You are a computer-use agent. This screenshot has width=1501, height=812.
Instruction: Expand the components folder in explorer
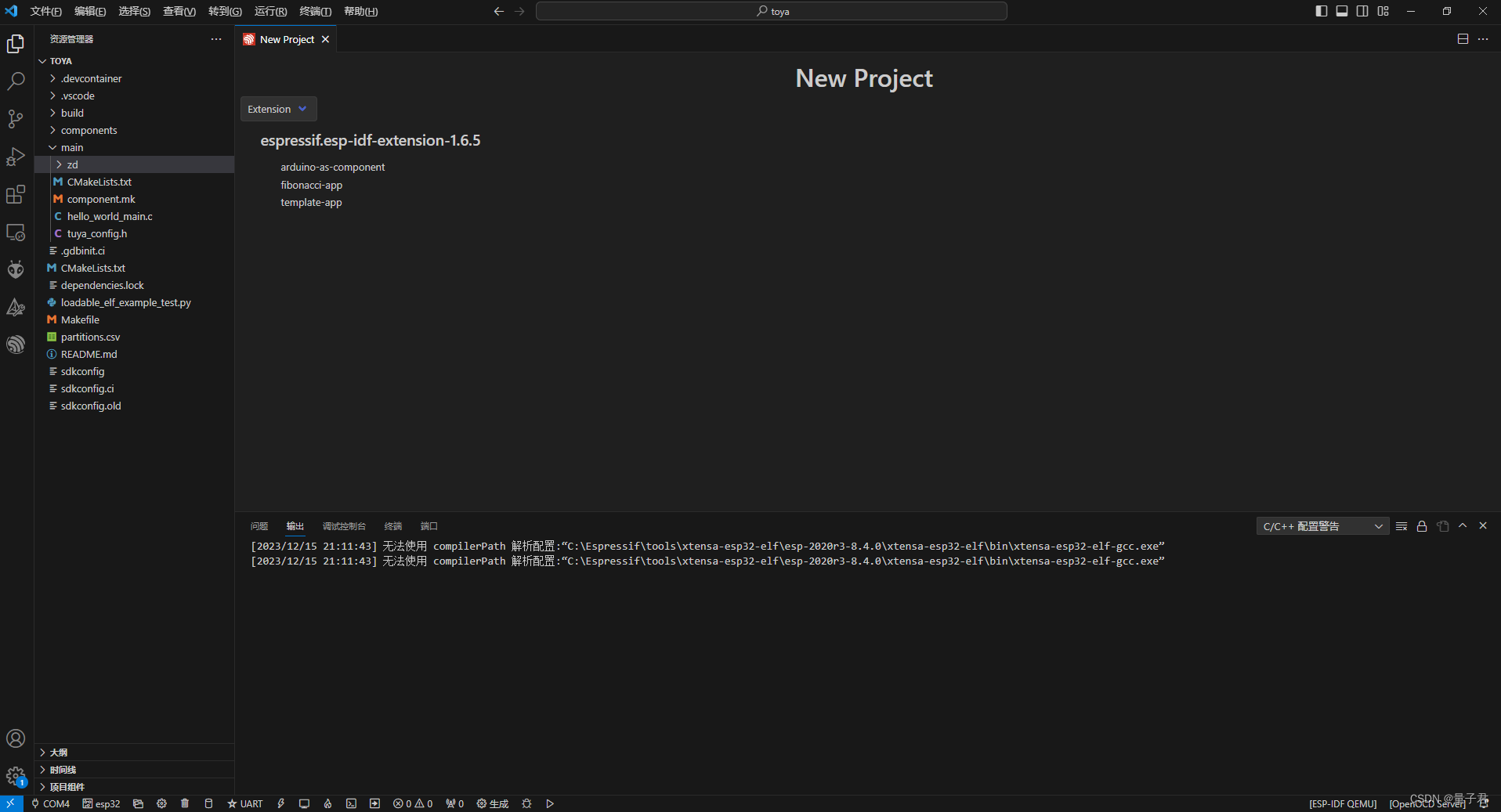click(x=89, y=130)
